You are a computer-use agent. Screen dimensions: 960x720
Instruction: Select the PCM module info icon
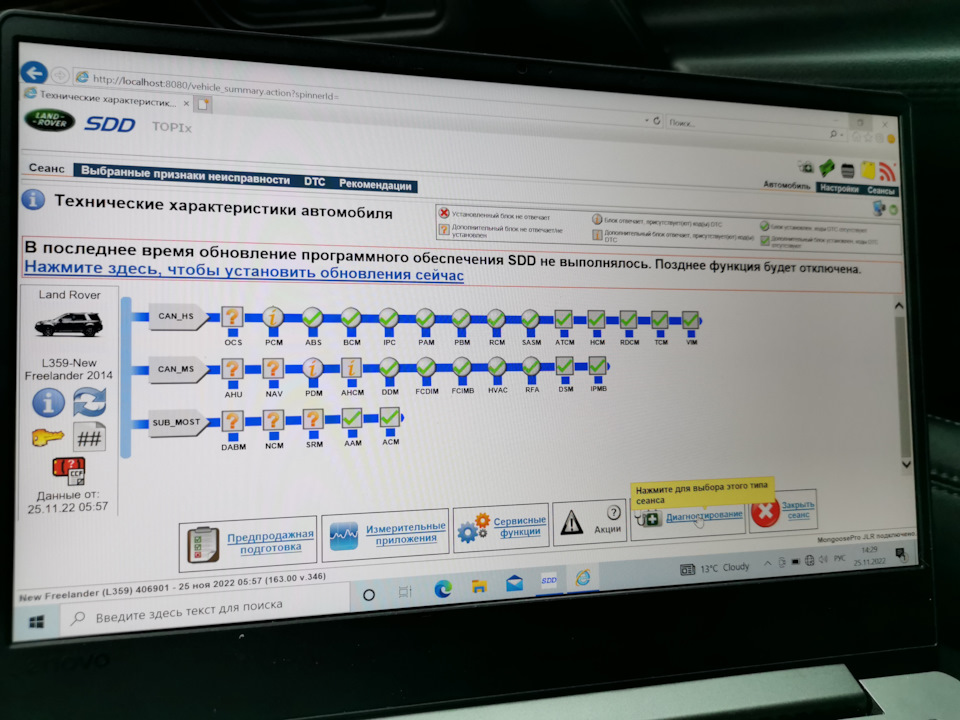point(273,317)
